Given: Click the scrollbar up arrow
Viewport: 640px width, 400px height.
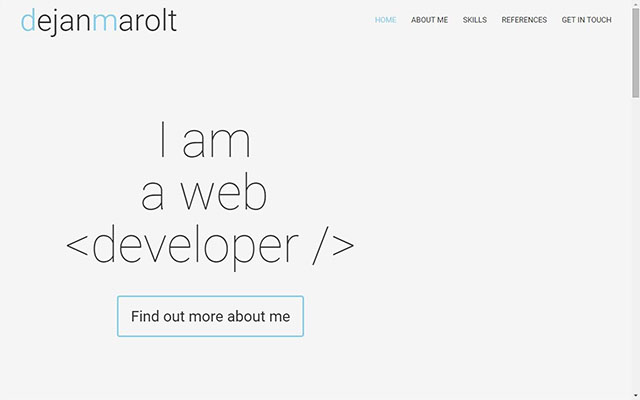Looking at the screenshot, I should tap(635, 5).
